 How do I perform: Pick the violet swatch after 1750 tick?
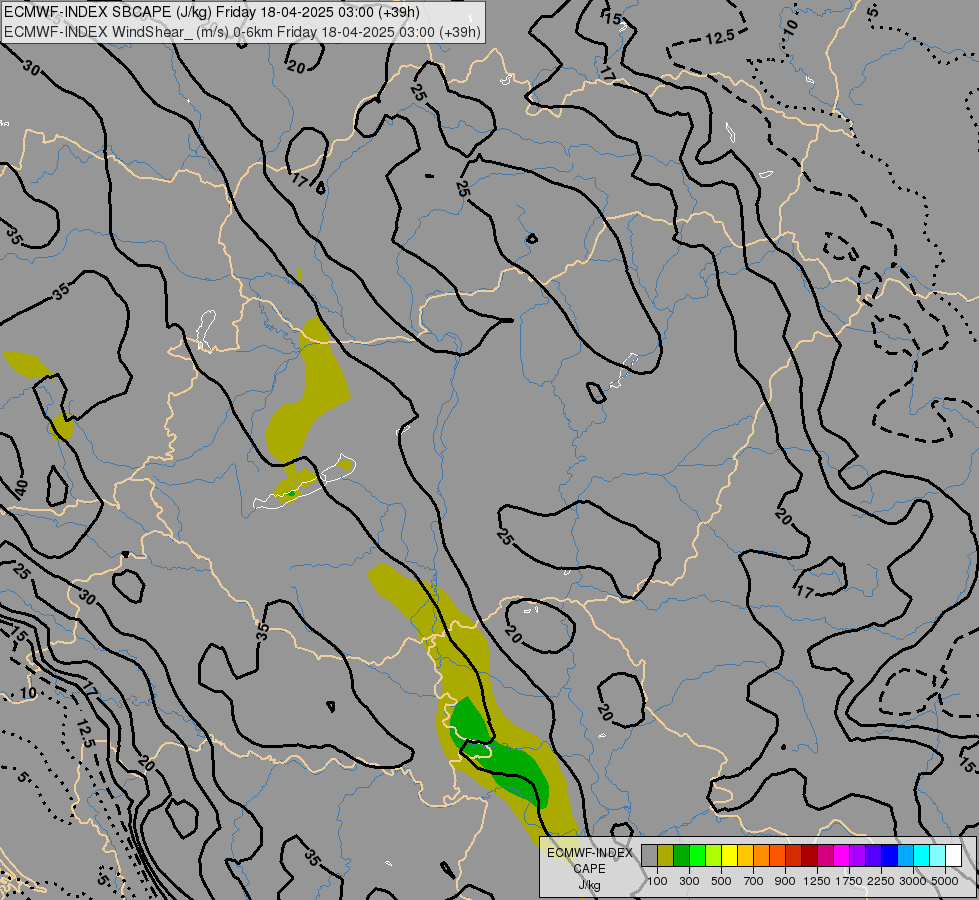pos(857,856)
